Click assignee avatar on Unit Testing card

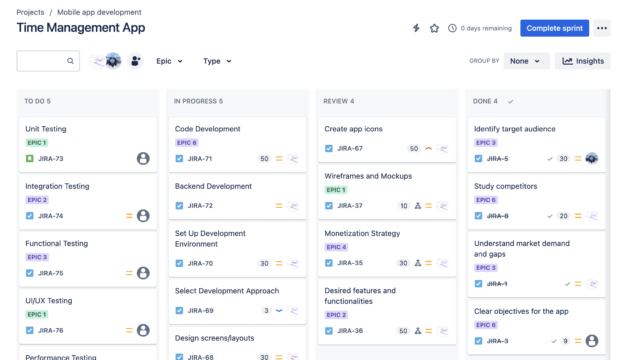click(x=143, y=158)
